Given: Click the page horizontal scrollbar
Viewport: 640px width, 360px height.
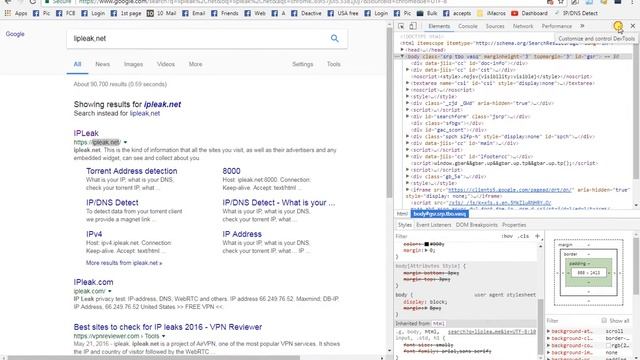Looking at the screenshot, I should tap(153, 358).
